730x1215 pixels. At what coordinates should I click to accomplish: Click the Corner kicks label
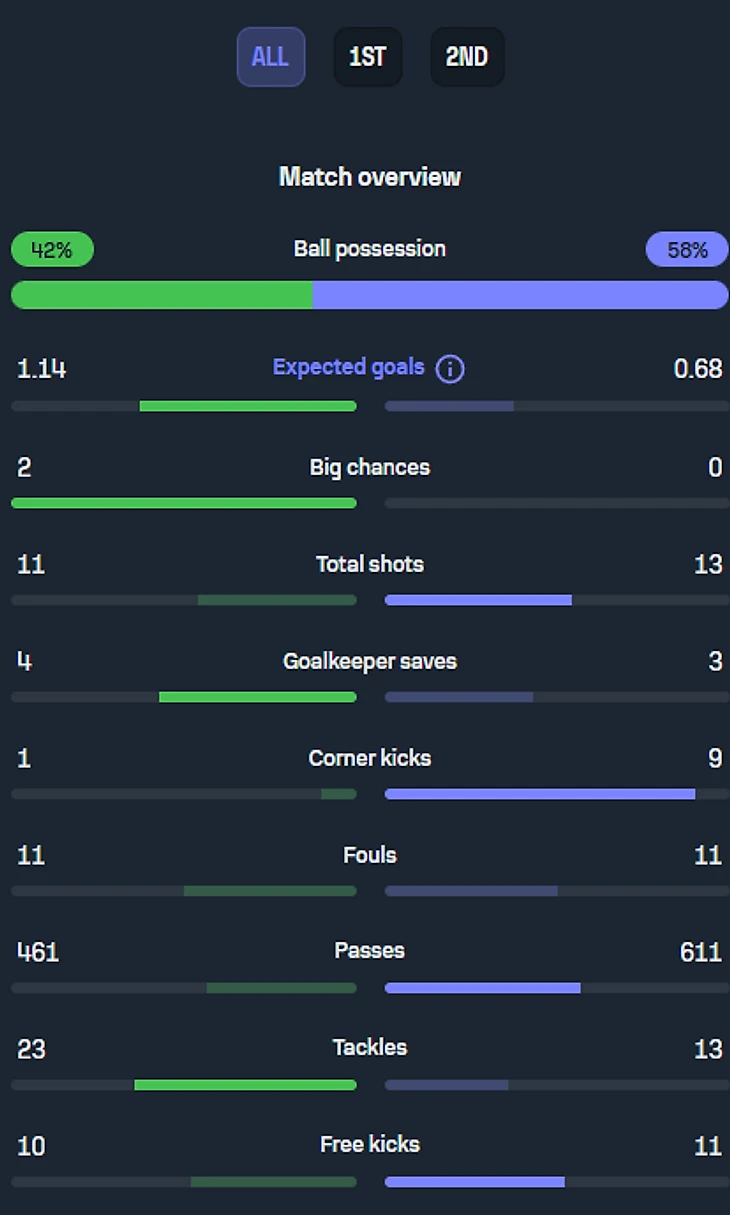click(x=370, y=758)
